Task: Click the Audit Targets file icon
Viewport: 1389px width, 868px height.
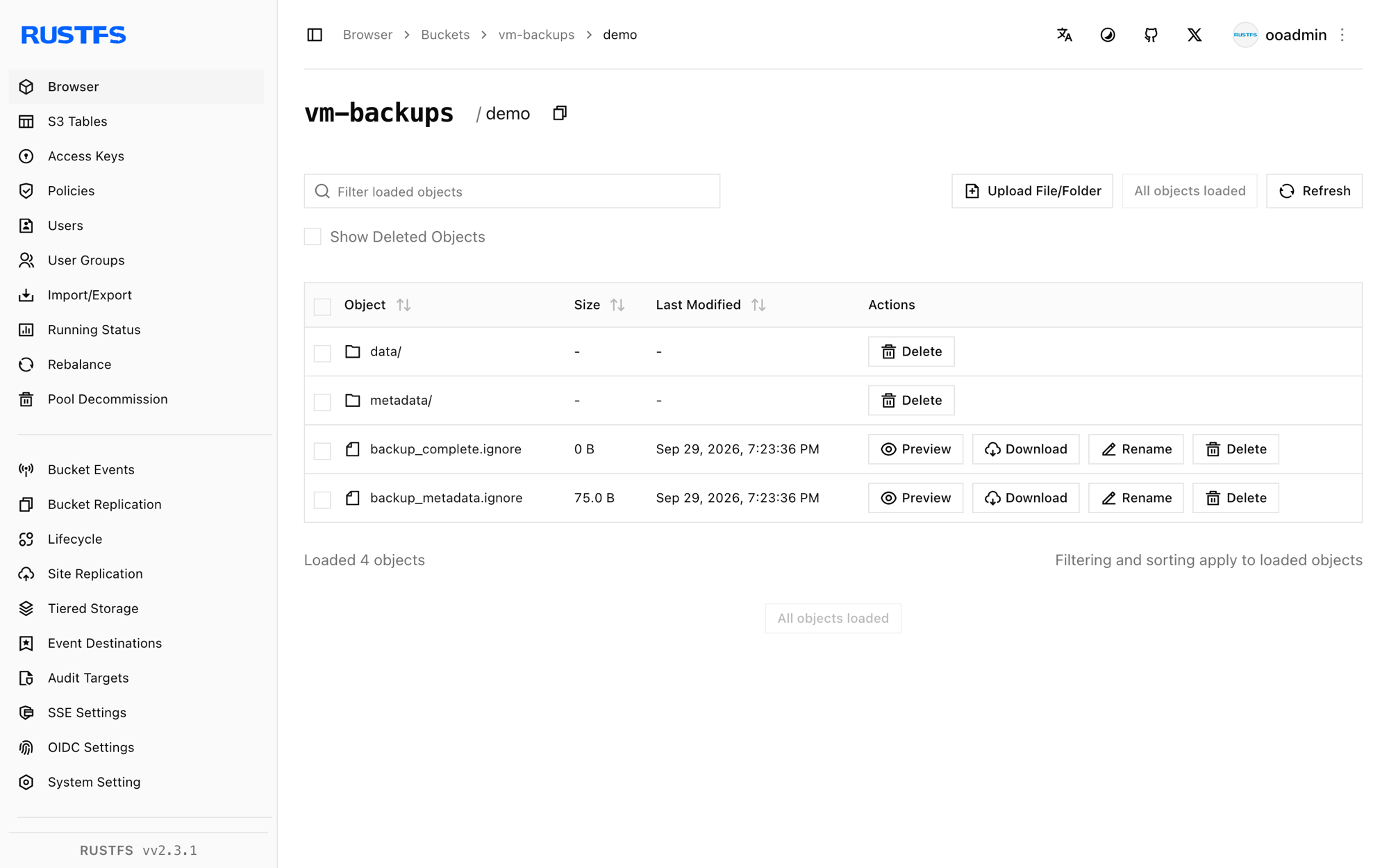Action: tap(26, 678)
